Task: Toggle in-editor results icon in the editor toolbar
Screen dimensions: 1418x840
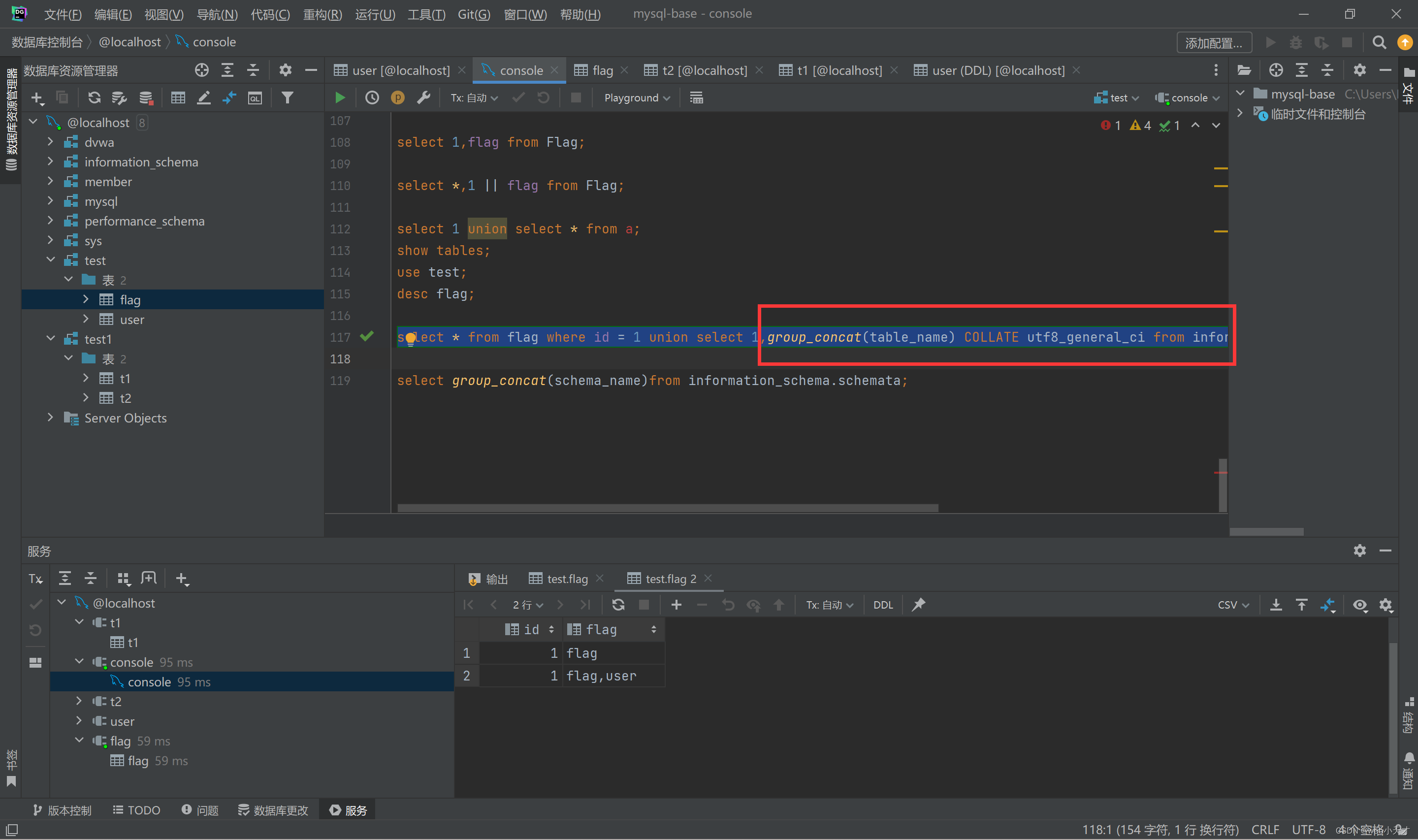Action: 696,98
